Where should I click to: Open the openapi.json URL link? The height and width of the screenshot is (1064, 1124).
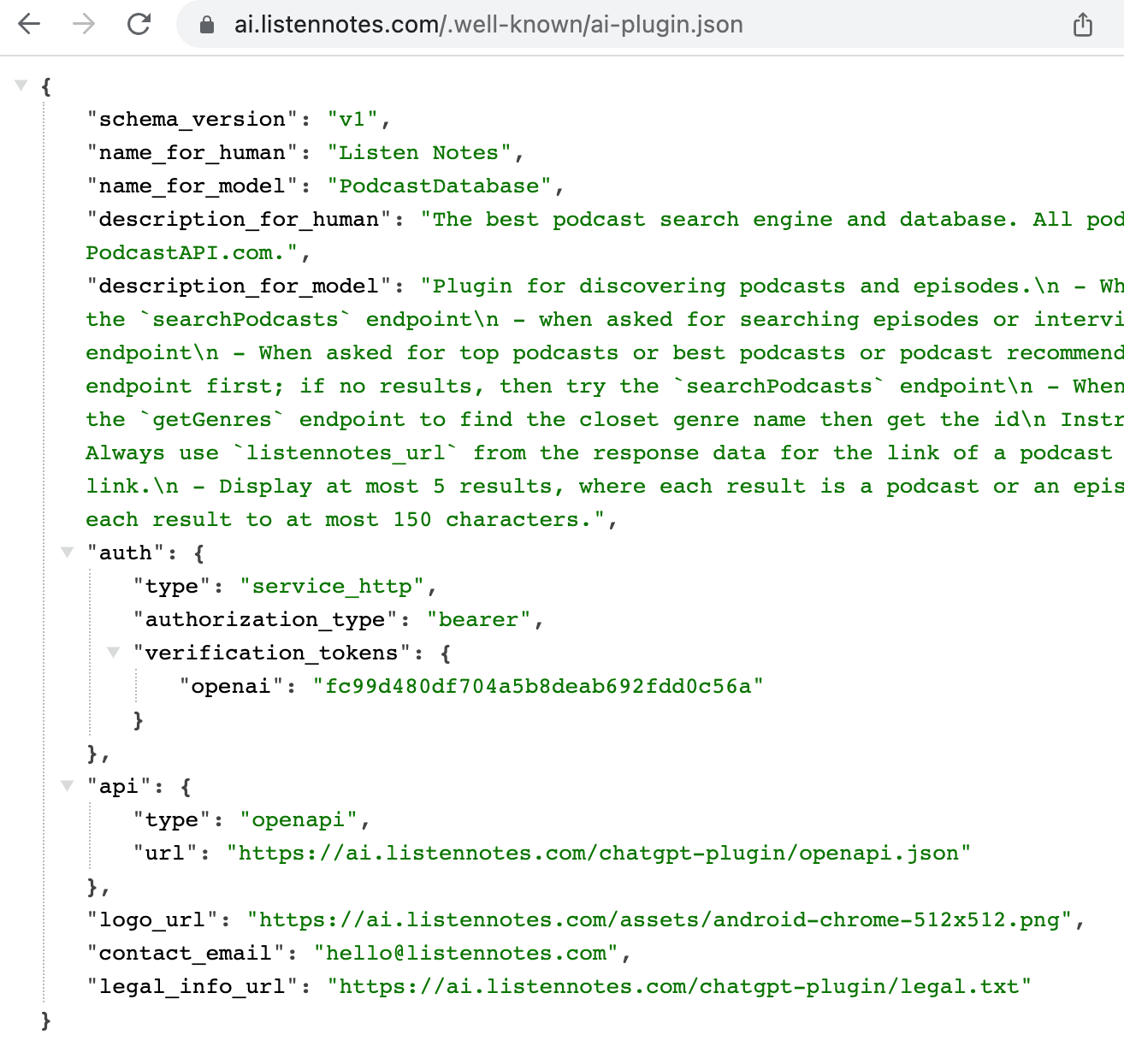coord(599,853)
